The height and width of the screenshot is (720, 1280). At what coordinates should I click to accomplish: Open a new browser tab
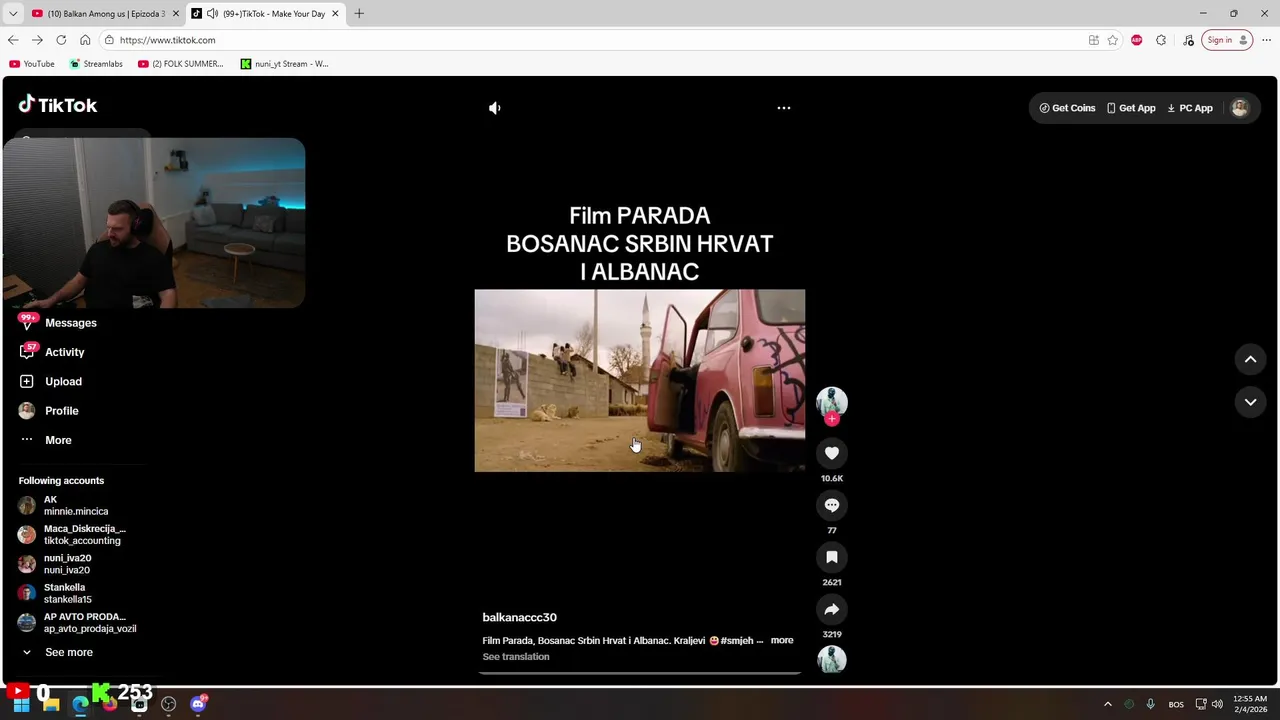pyautogui.click(x=359, y=13)
